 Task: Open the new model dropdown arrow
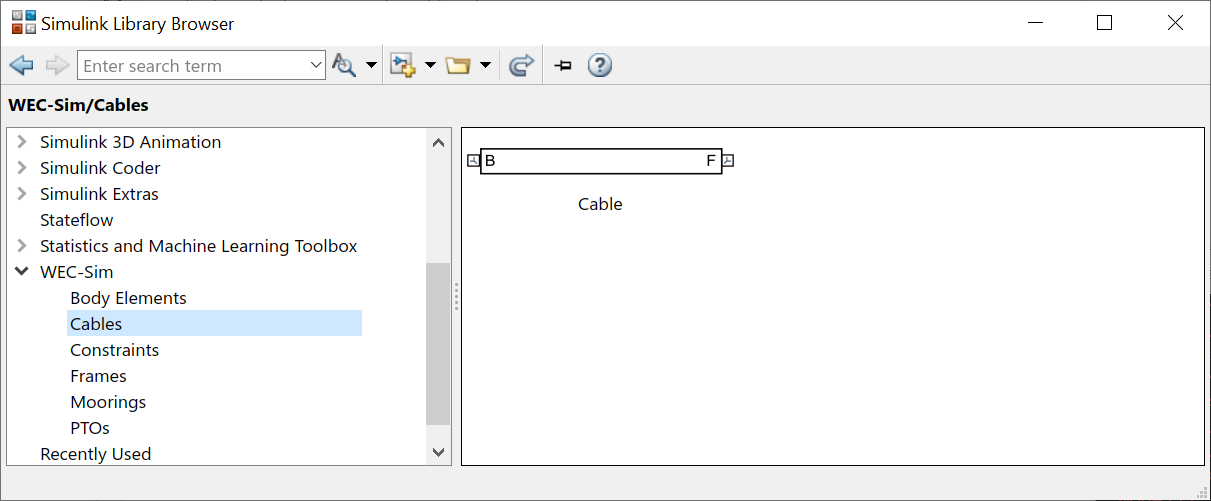coord(430,66)
